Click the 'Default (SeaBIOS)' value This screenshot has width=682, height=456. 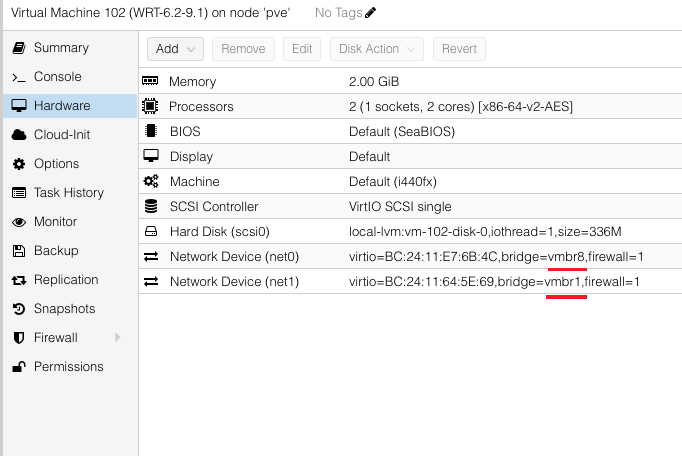tap(402, 131)
